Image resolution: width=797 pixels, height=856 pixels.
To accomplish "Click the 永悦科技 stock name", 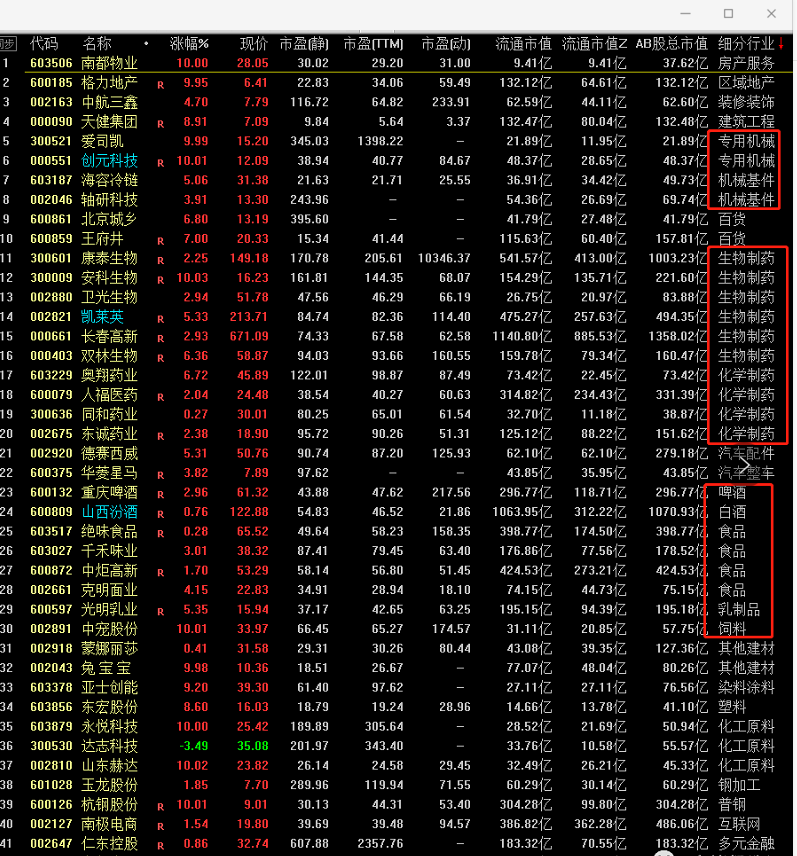I will tap(109, 727).
